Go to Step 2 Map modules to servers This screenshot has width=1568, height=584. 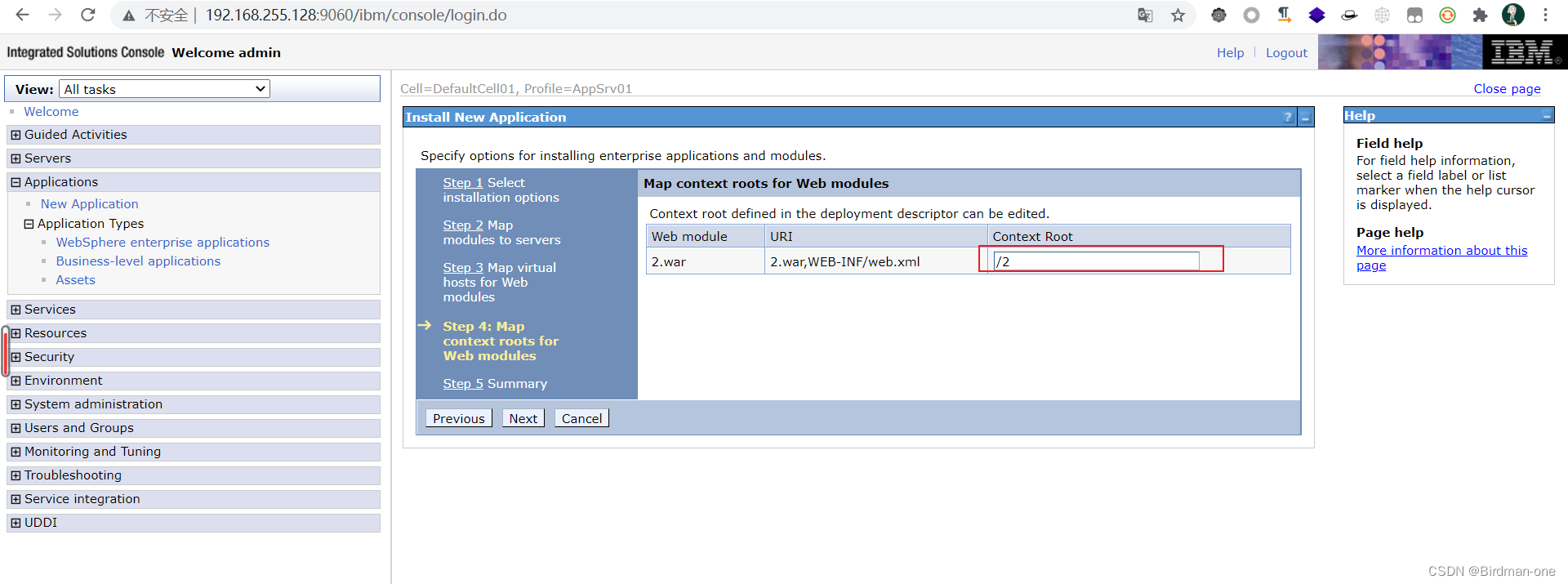(x=463, y=225)
